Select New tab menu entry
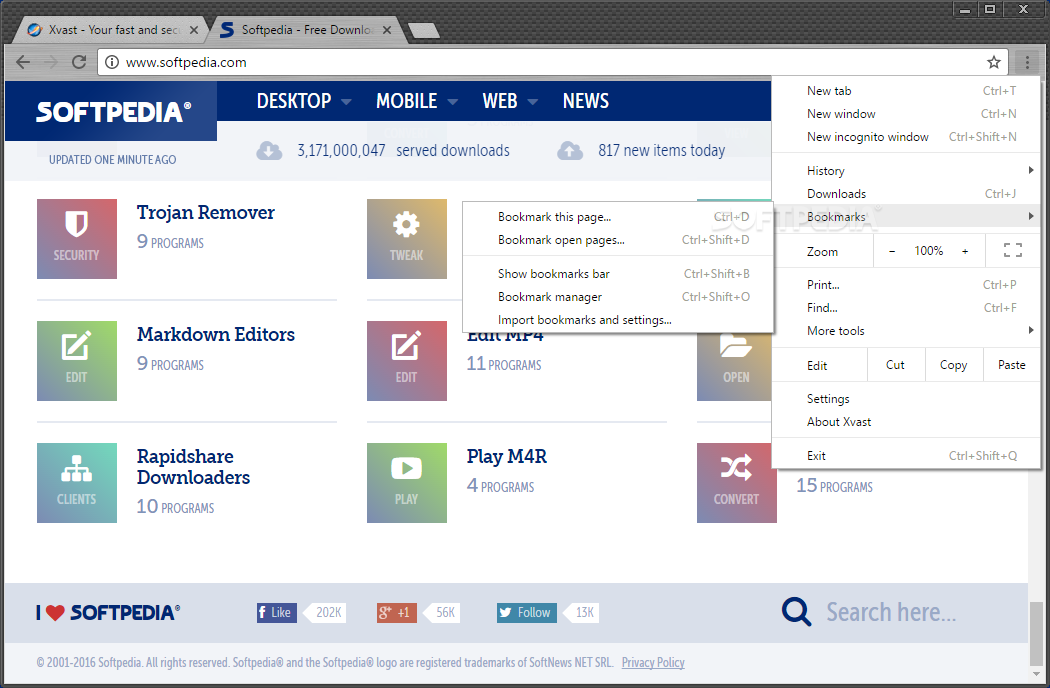The image size is (1050, 688). click(906, 91)
